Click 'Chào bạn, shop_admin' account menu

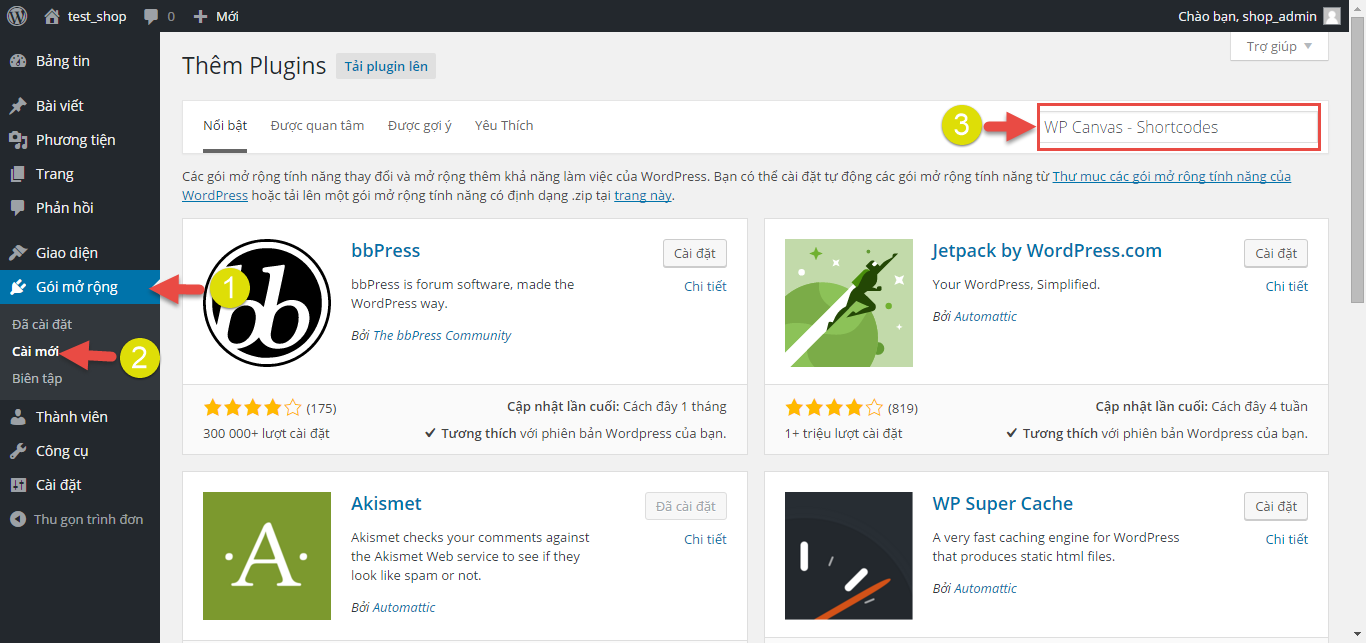(1260, 16)
